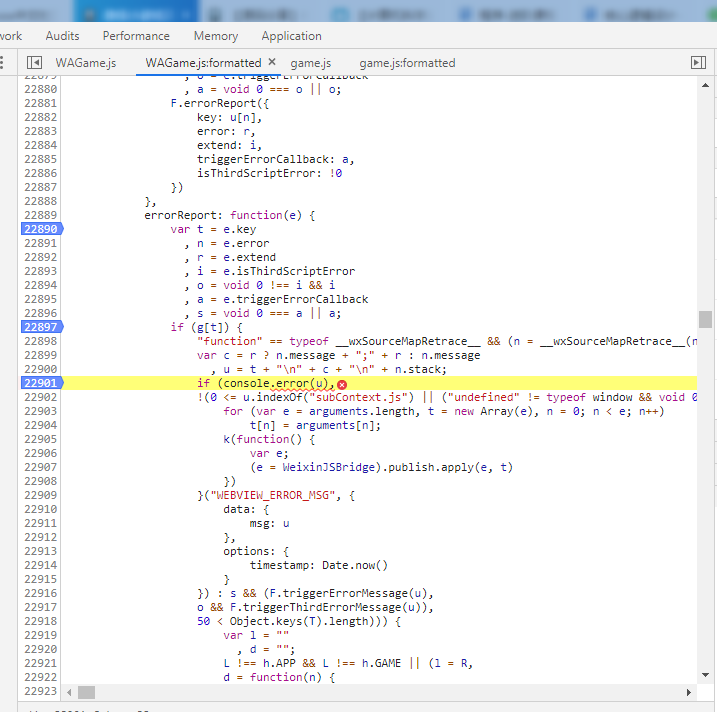The width and height of the screenshot is (717, 712).
Task: Open the Performance panel tab
Action: (136, 36)
